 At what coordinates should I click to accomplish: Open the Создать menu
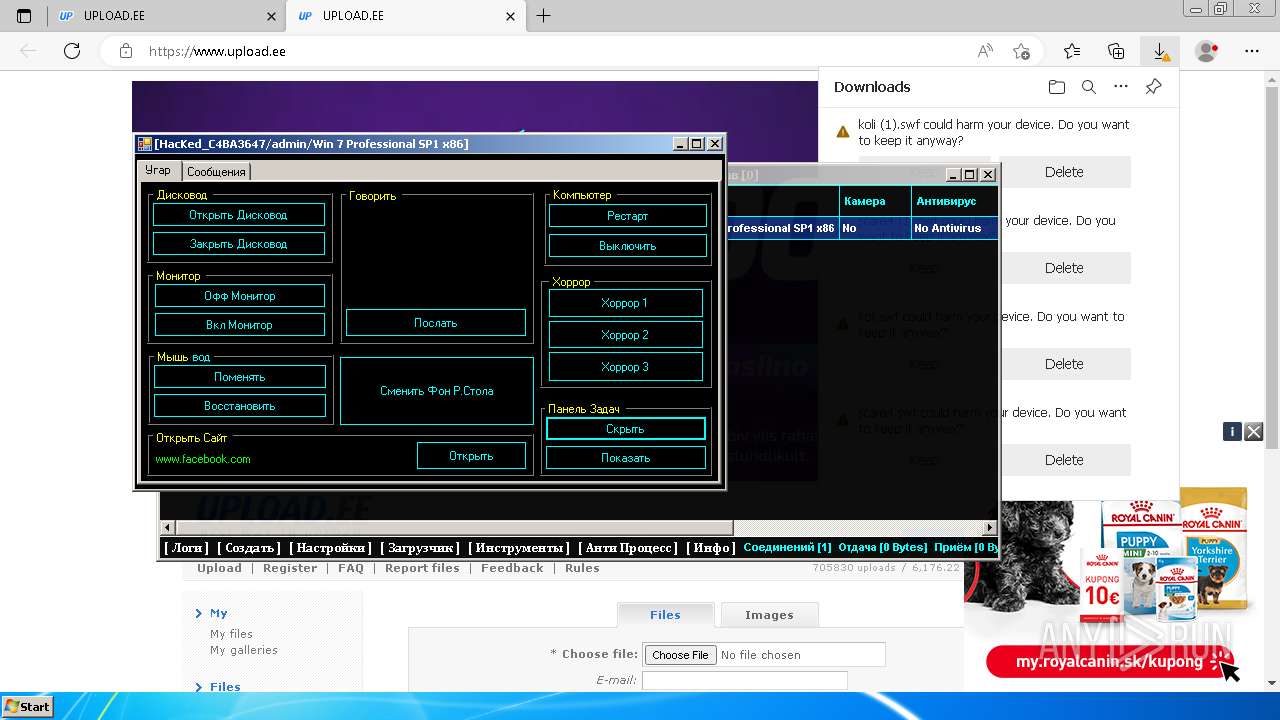coord(250,548)
